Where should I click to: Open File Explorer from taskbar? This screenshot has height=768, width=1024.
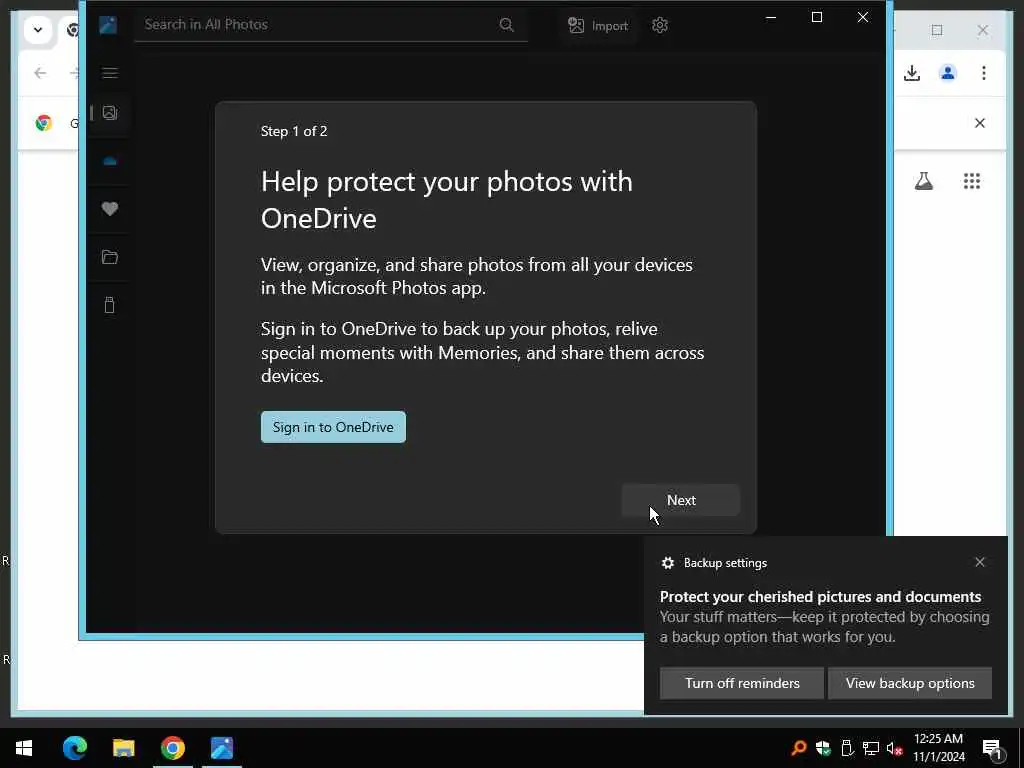point(123,748)
